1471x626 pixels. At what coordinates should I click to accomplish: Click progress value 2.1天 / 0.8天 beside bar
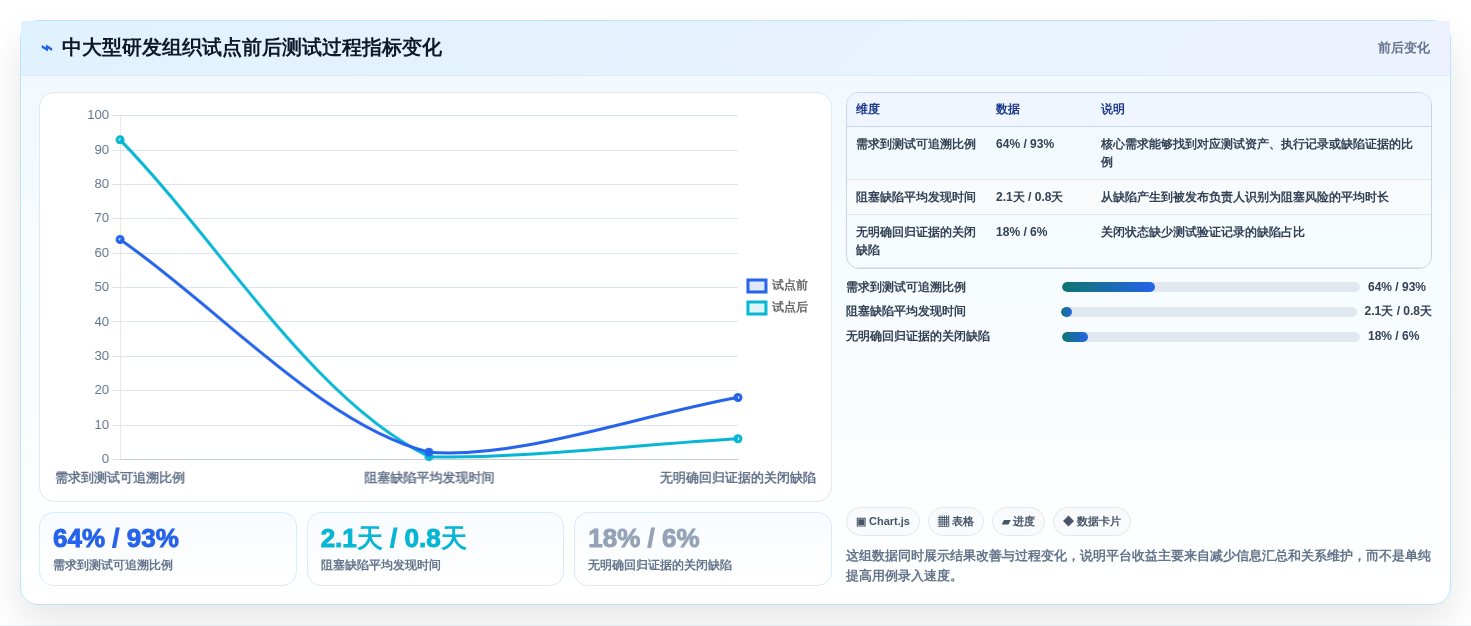(x=1398, y=312)
